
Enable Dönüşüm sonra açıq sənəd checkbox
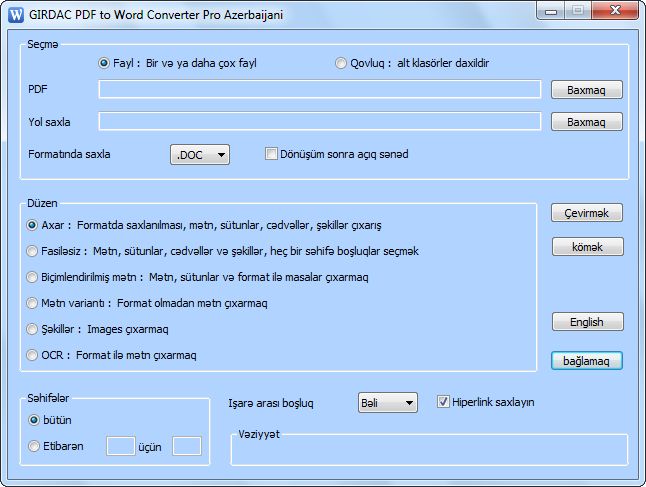(x=271, y=154)
